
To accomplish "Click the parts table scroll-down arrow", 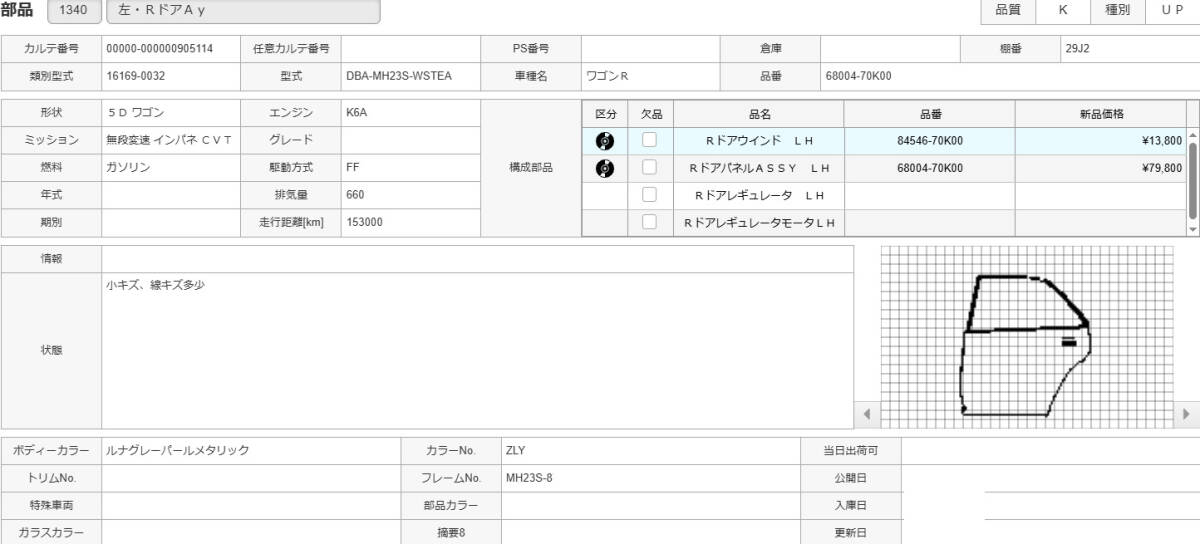I will click(1192, 229).
